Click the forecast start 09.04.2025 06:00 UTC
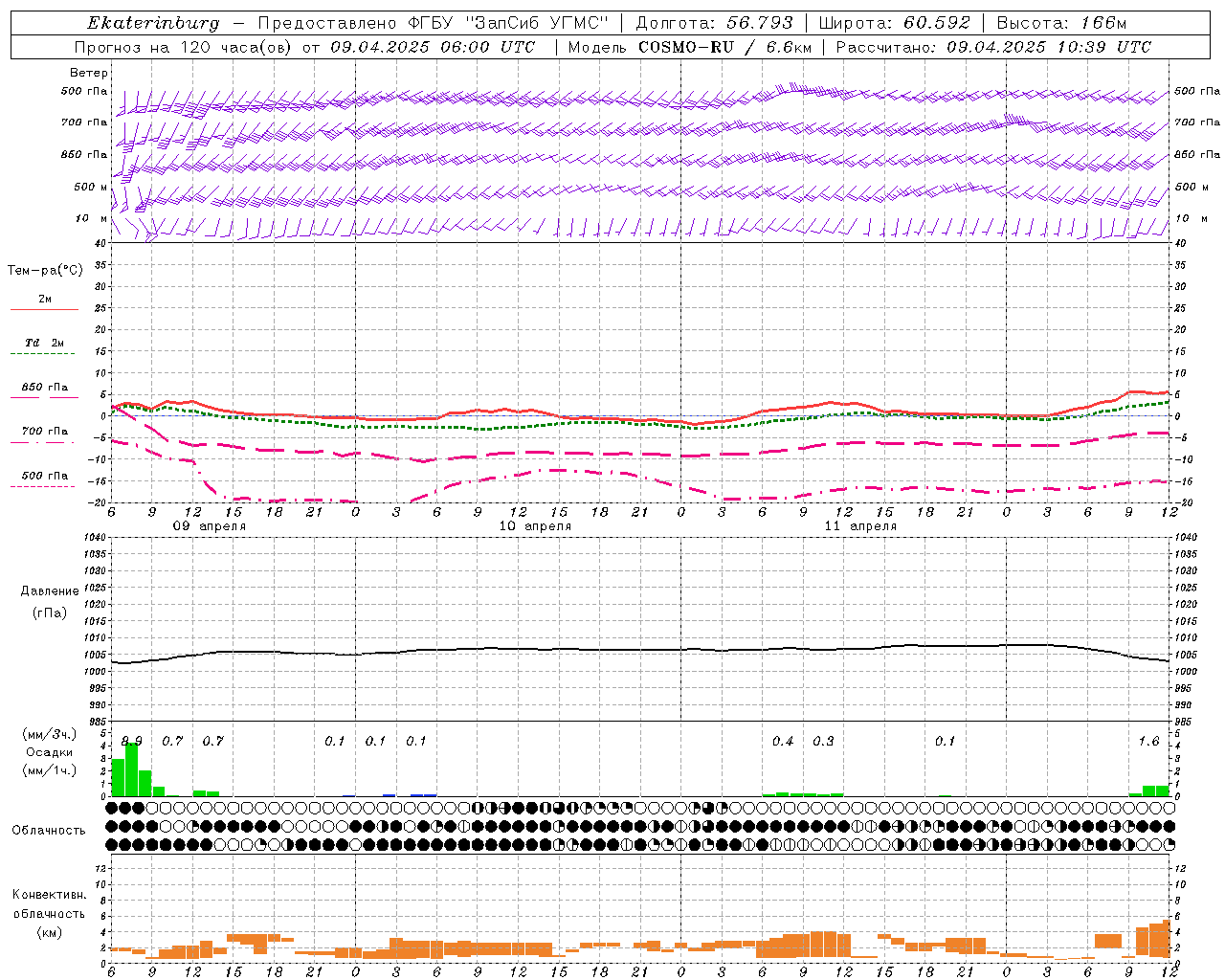The image size is (1225, 980). pos(433,47)
